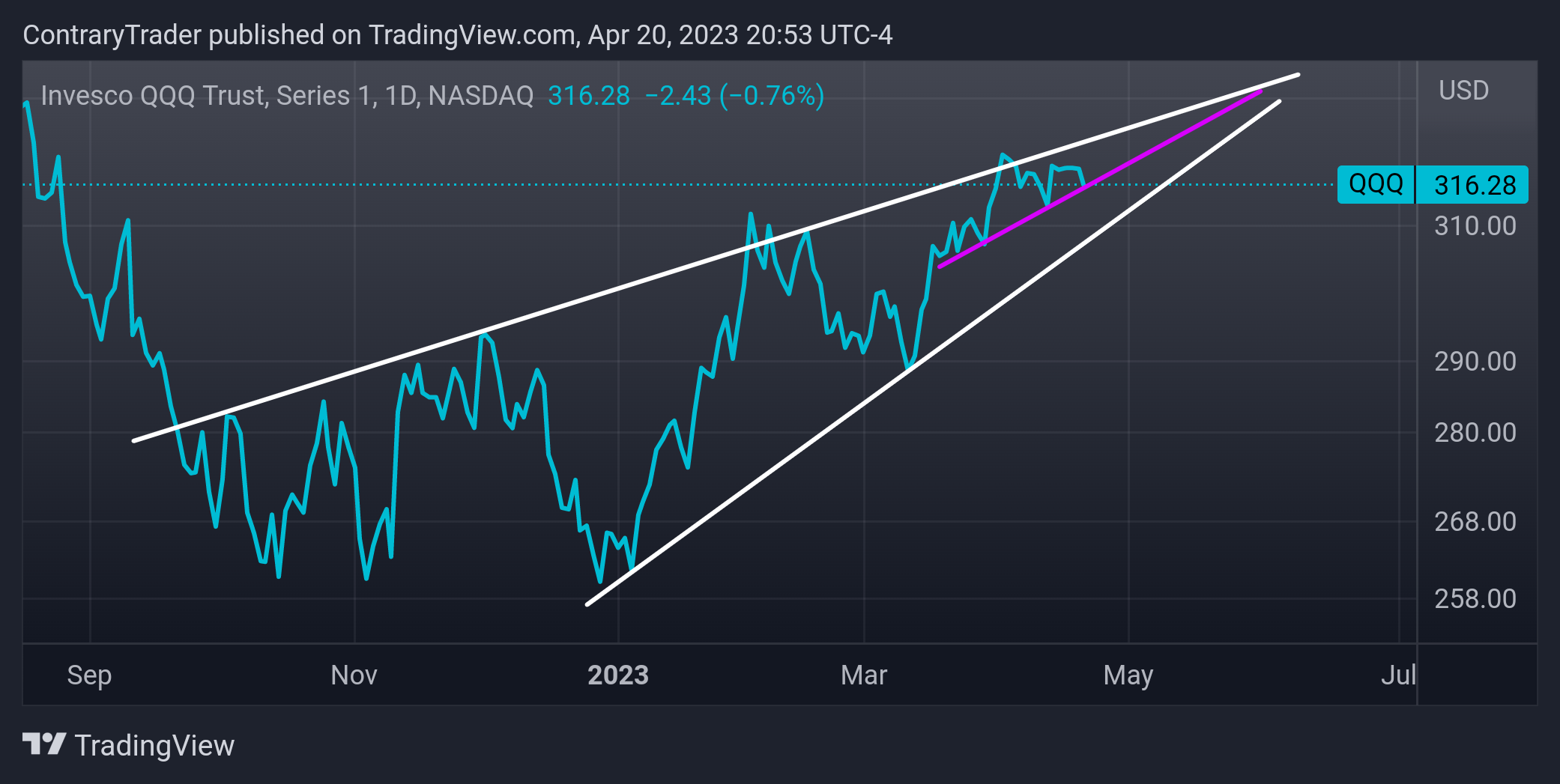Screen dimensions: 1560x784
Task: Click the 316.28 value in the chart legend
Action: click(x=589, y=96)
